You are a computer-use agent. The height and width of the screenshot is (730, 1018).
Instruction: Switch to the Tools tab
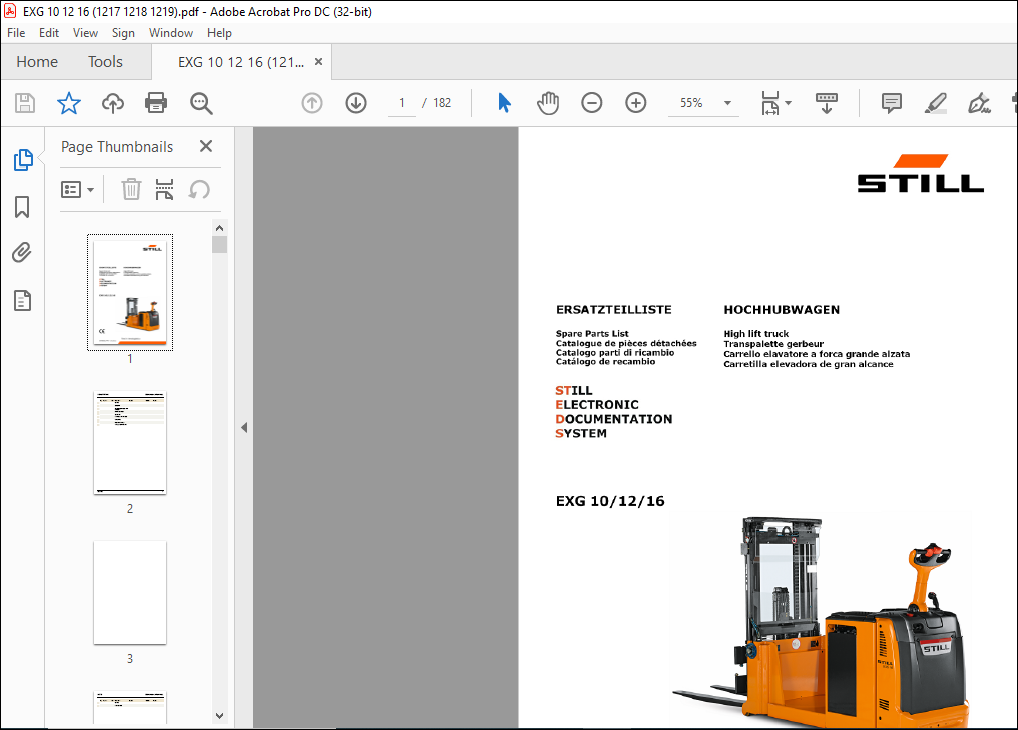(x=105, y=62)
